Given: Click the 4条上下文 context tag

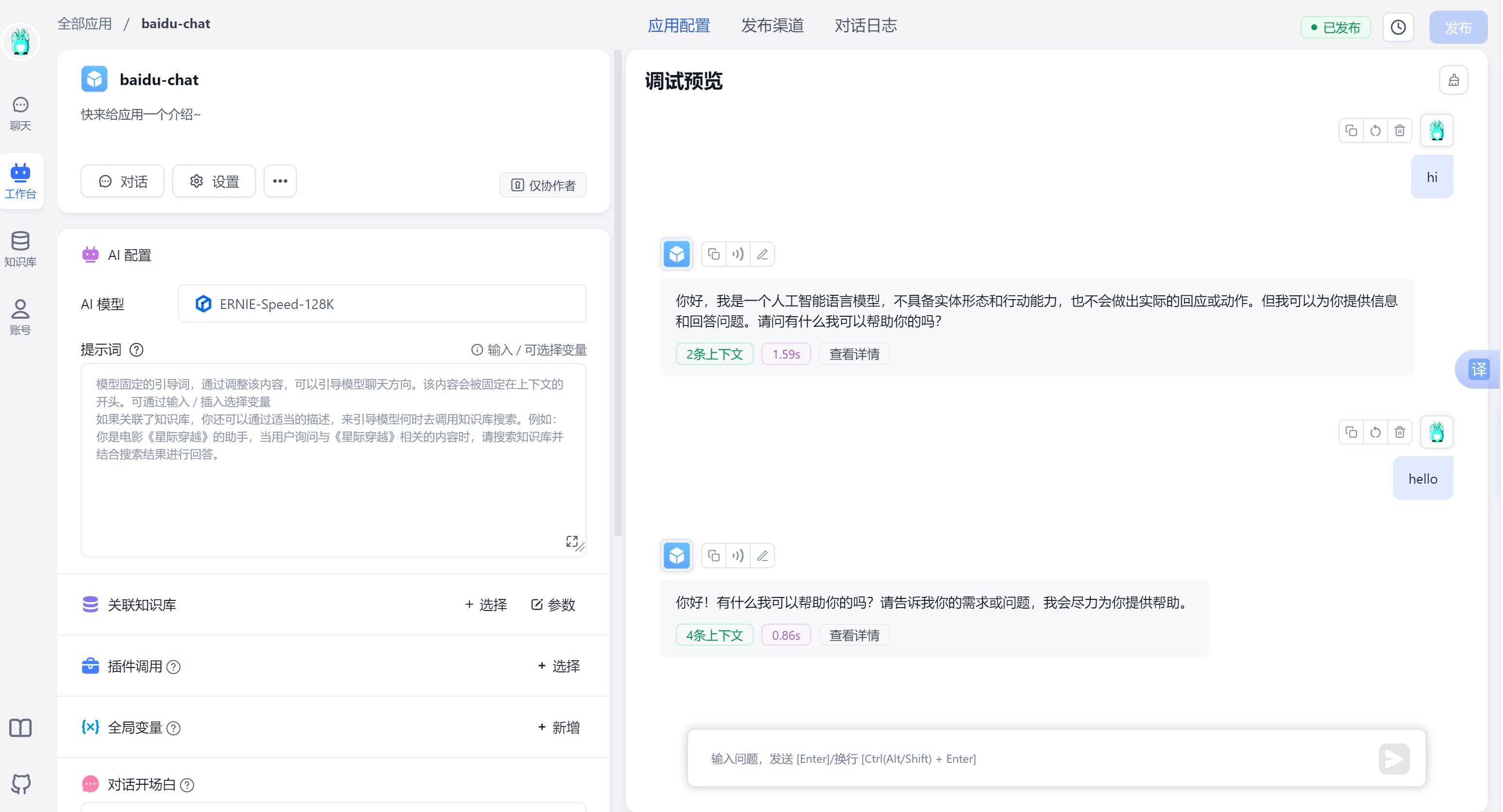Looking at the screenshot, I should [714, 635].
